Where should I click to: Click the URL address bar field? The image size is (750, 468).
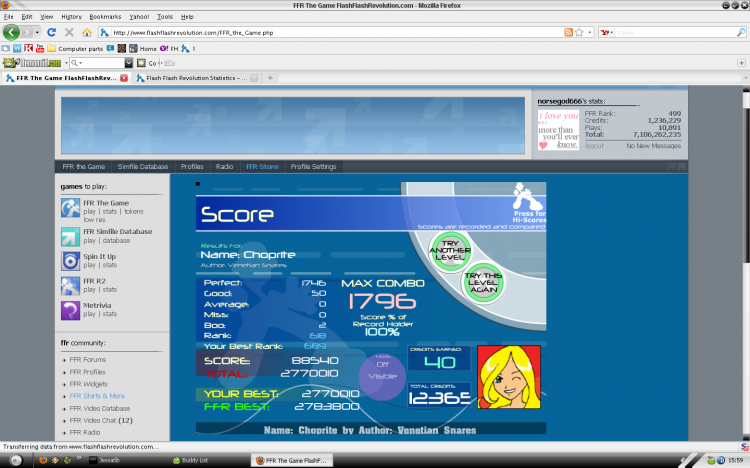(337, 33)
